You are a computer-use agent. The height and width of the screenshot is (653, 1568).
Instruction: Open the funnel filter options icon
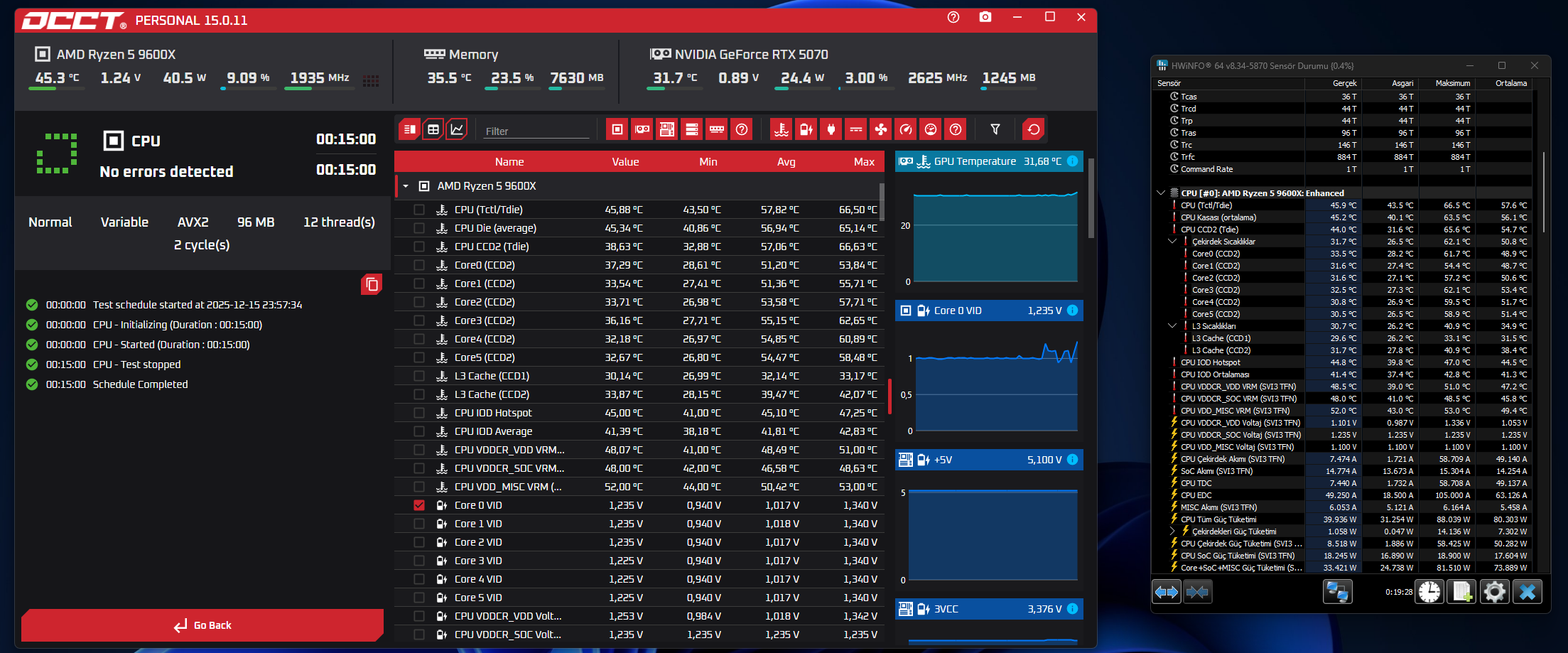click(995, 129)
